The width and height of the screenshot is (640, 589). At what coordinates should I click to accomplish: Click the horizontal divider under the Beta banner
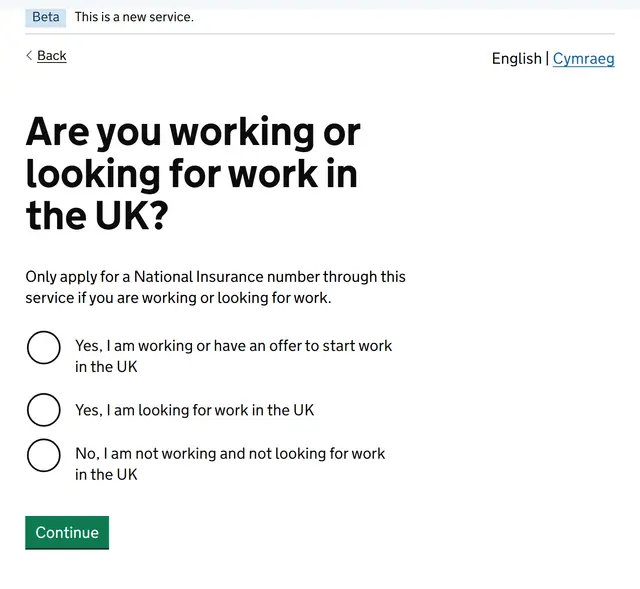[320, 34]
